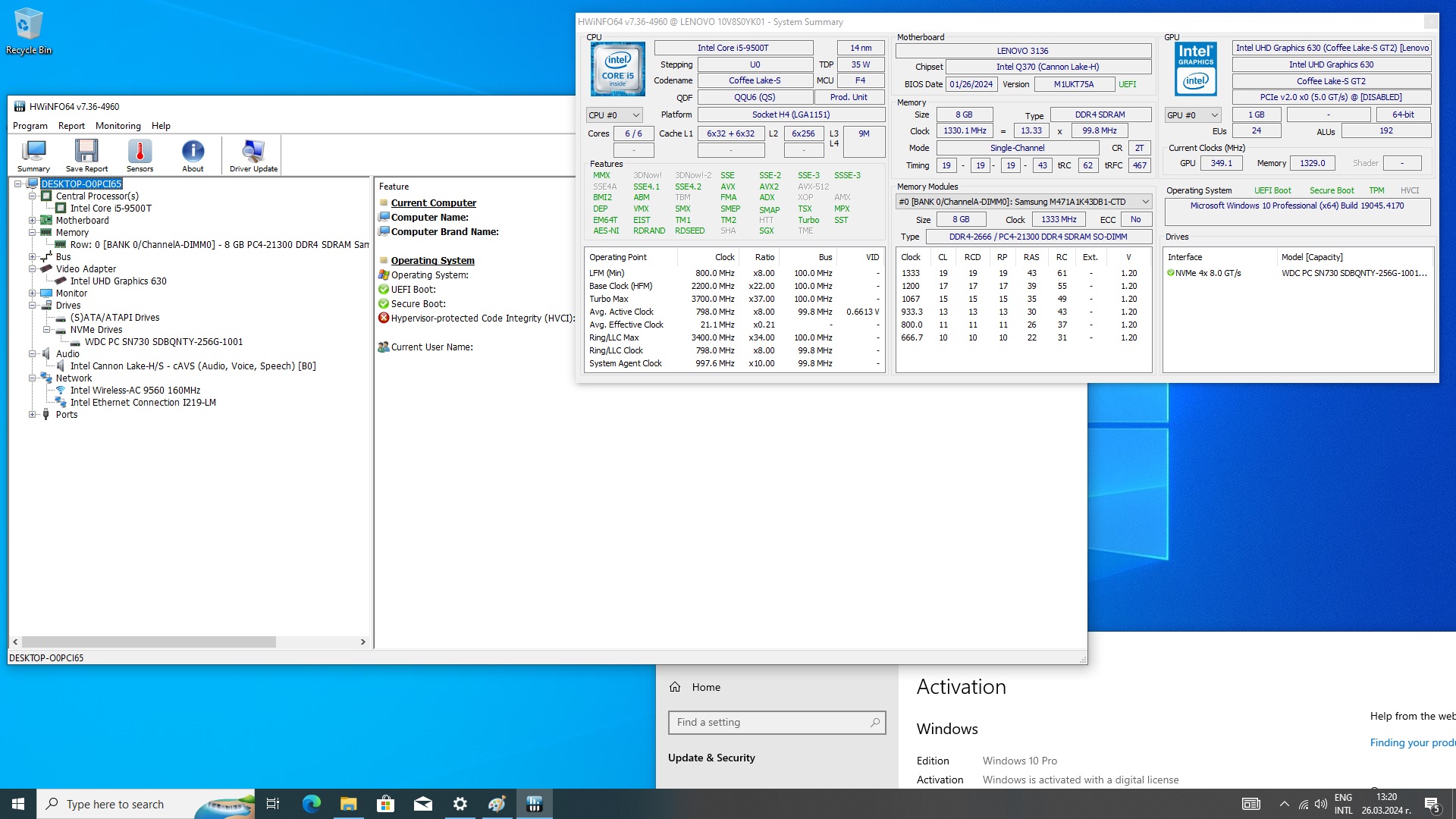Select Intel UHD Graphics 630 tree item
This screenshot has height=819, width=1456.
point(118,281)
